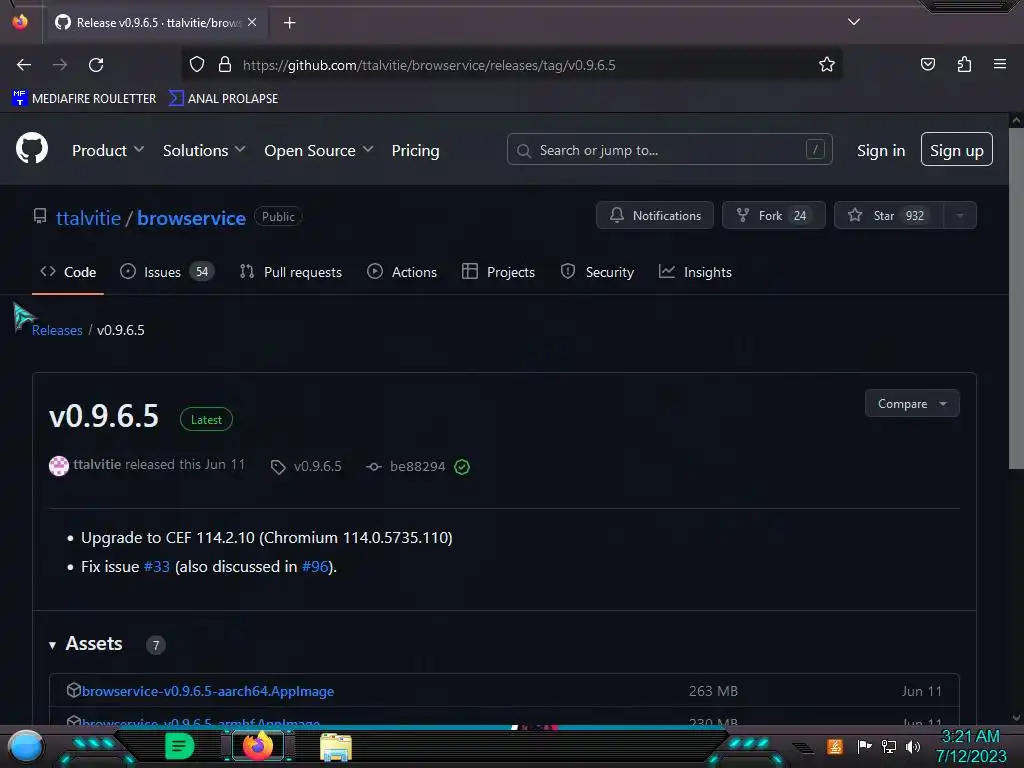Switch to the Projects tab
1024x768 pixels.
click(498, 272)
